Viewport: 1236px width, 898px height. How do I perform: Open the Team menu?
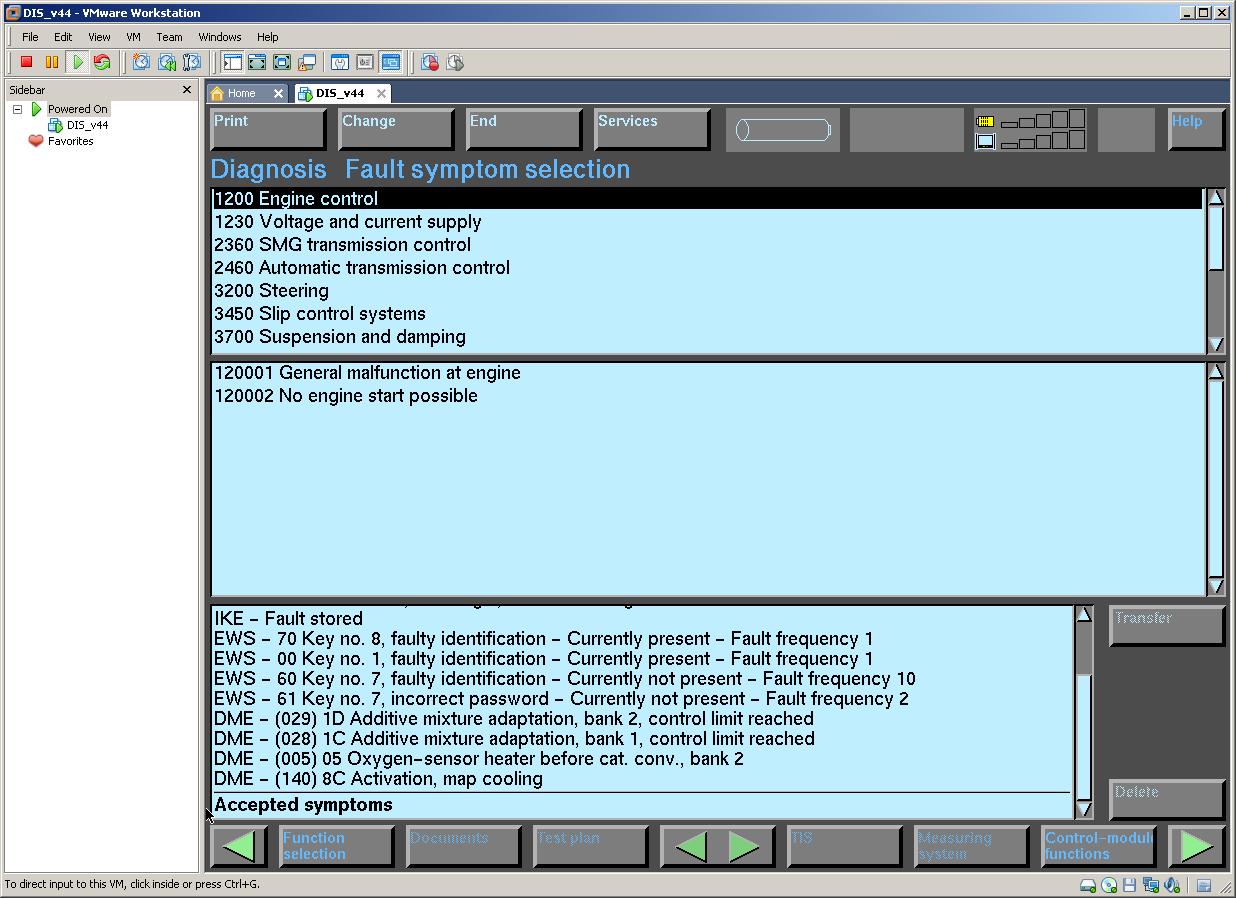coord(169,37)
